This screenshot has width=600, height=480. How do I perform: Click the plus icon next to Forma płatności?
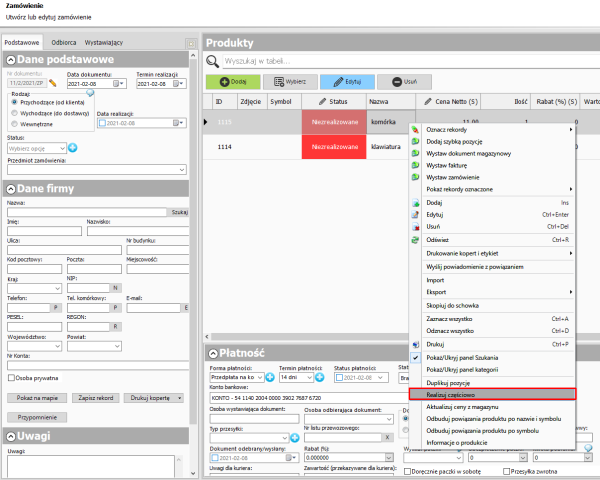click(x=270, y=377)
